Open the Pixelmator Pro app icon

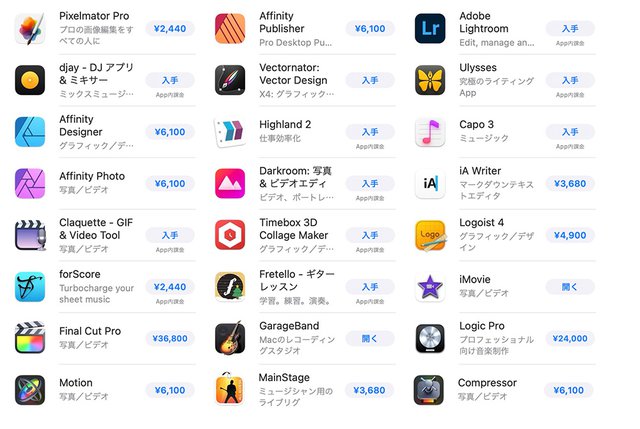pos(30,29)
